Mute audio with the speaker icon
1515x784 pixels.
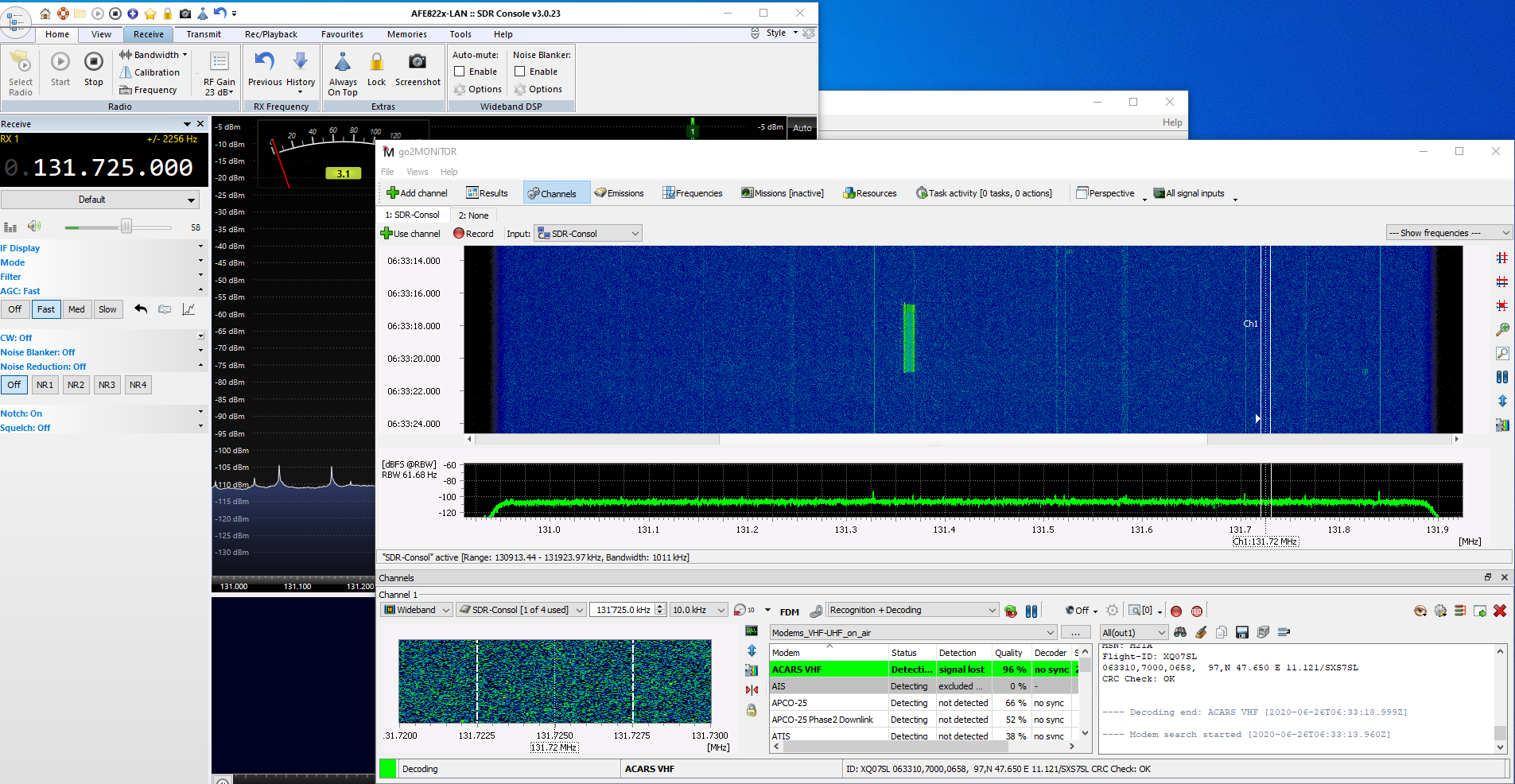coord(34,227)
